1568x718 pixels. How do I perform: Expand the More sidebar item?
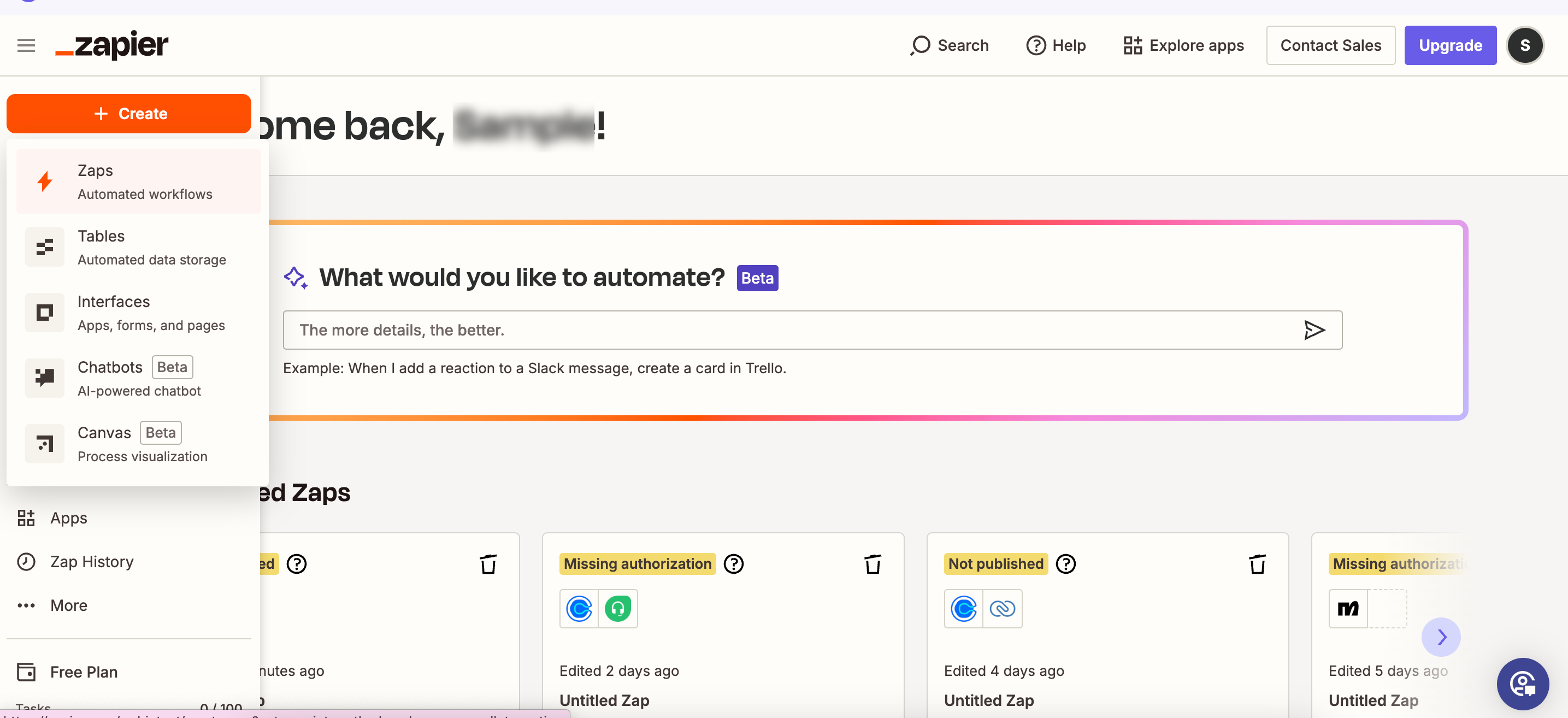tap(68, 605)
